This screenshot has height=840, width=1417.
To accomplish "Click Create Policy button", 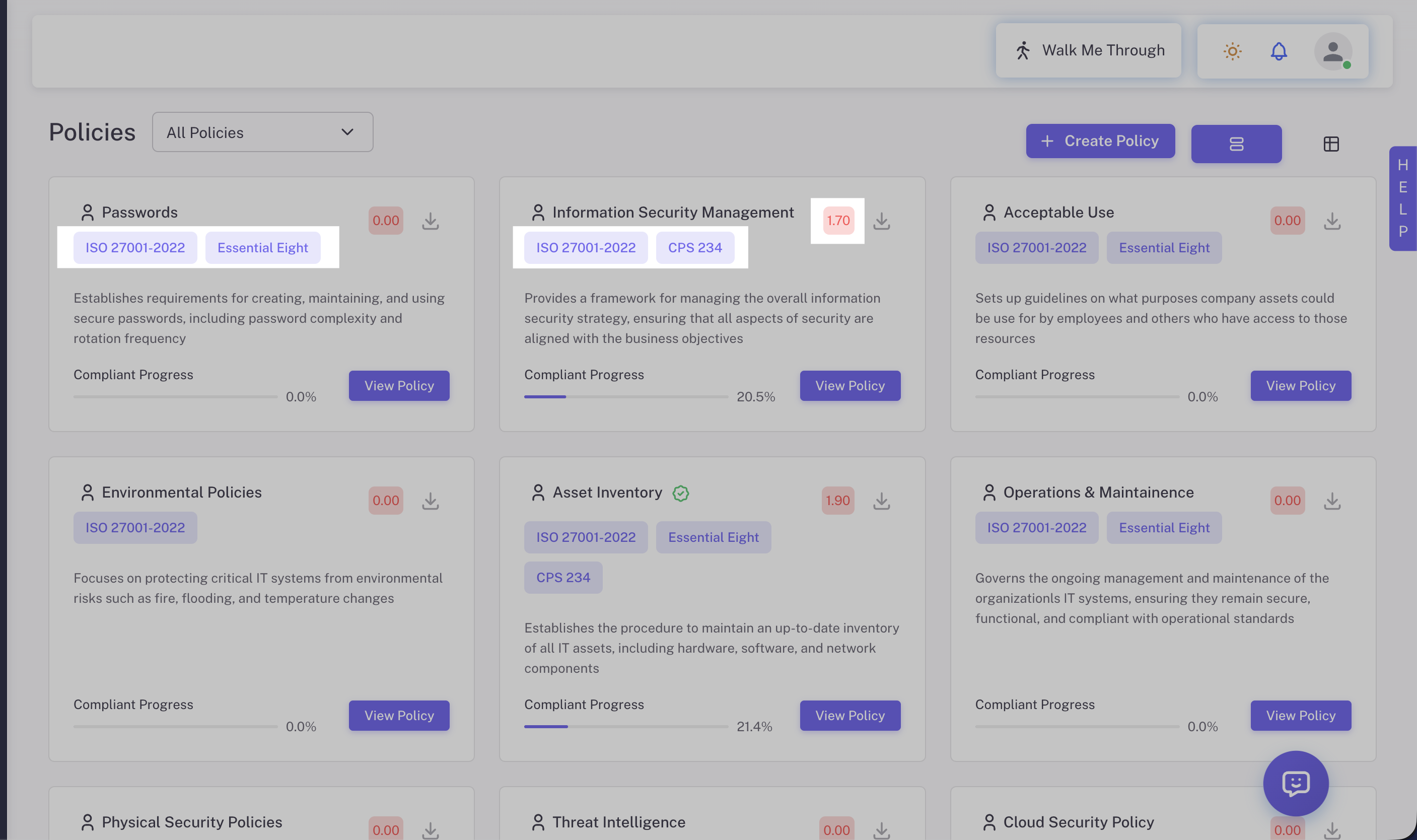I will [1100, 141].
